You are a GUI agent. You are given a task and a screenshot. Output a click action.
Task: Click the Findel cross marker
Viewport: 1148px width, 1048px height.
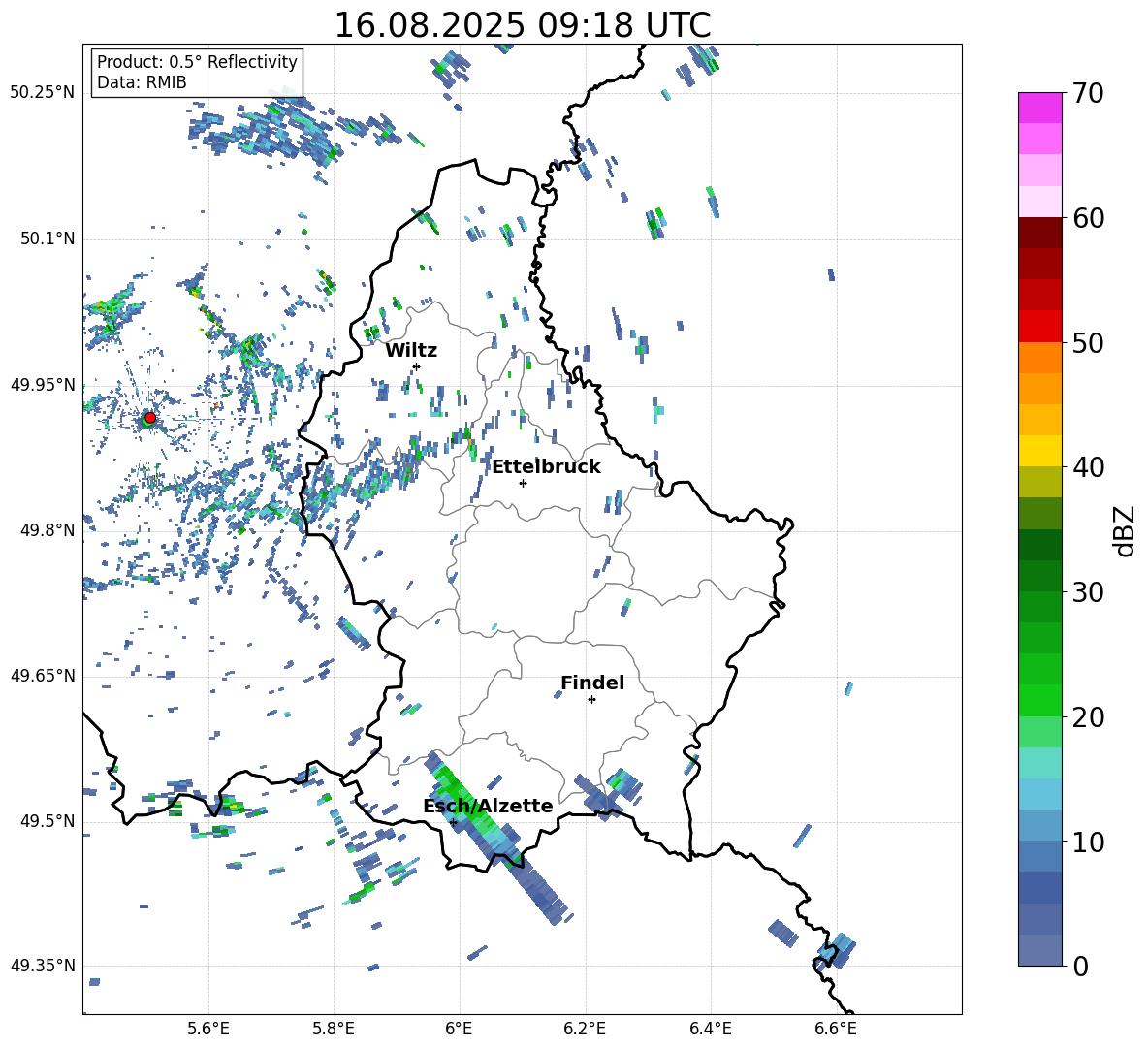coord(591,700)
